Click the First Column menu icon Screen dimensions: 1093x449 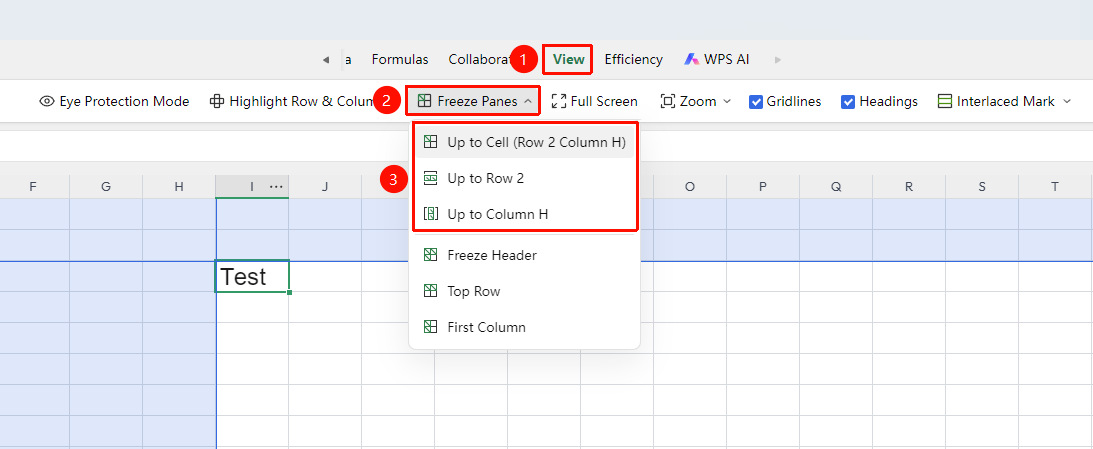(431, 327)
